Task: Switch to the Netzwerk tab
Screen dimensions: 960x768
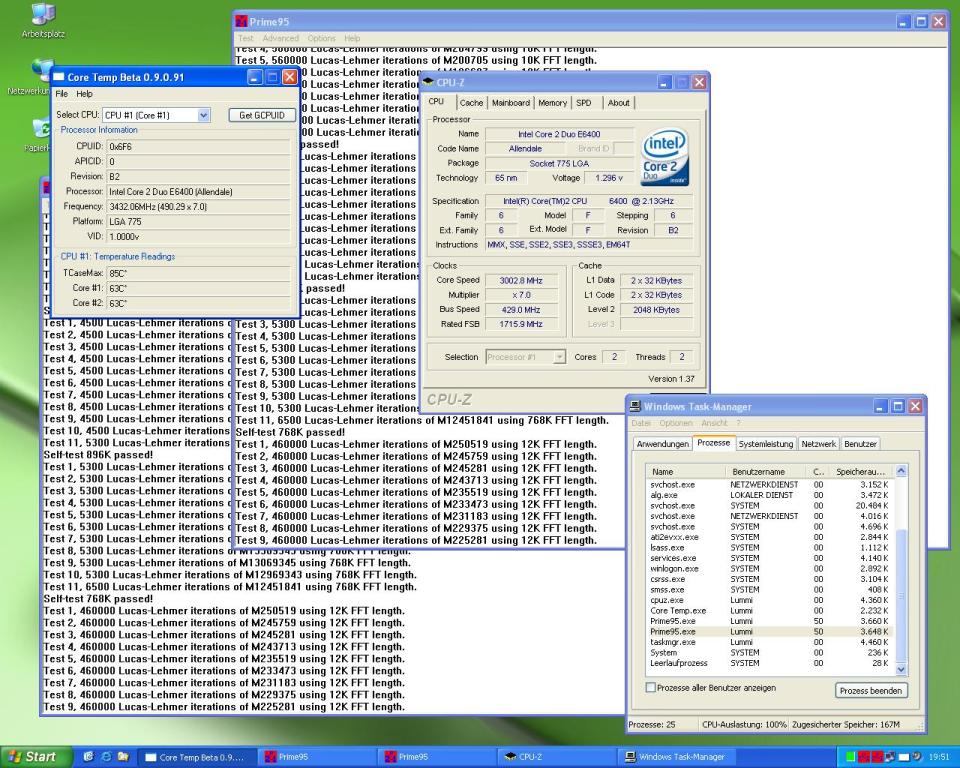Action: (819, 444)
